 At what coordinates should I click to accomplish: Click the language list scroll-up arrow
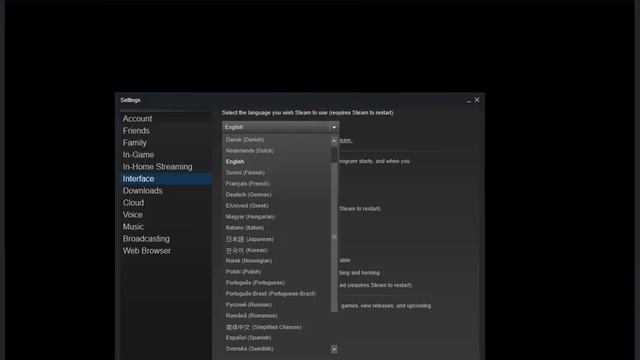334,140
